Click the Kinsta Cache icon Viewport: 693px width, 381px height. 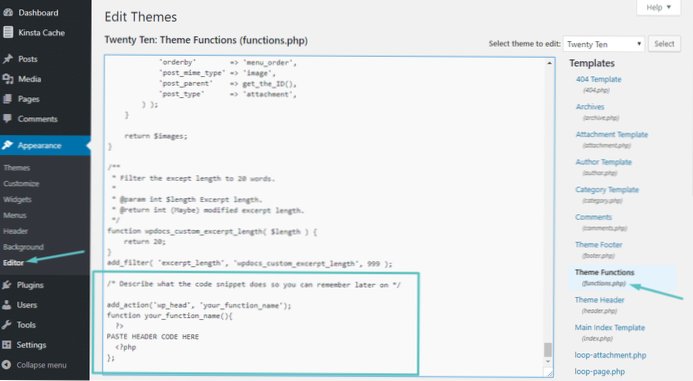pos(8,32)
